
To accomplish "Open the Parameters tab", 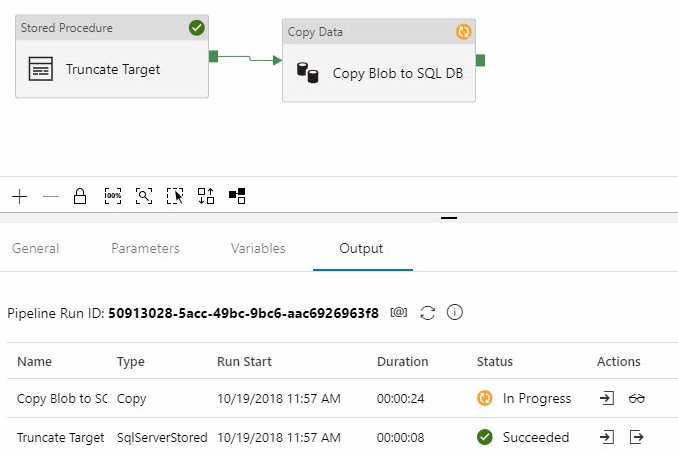I will (145, 248).
